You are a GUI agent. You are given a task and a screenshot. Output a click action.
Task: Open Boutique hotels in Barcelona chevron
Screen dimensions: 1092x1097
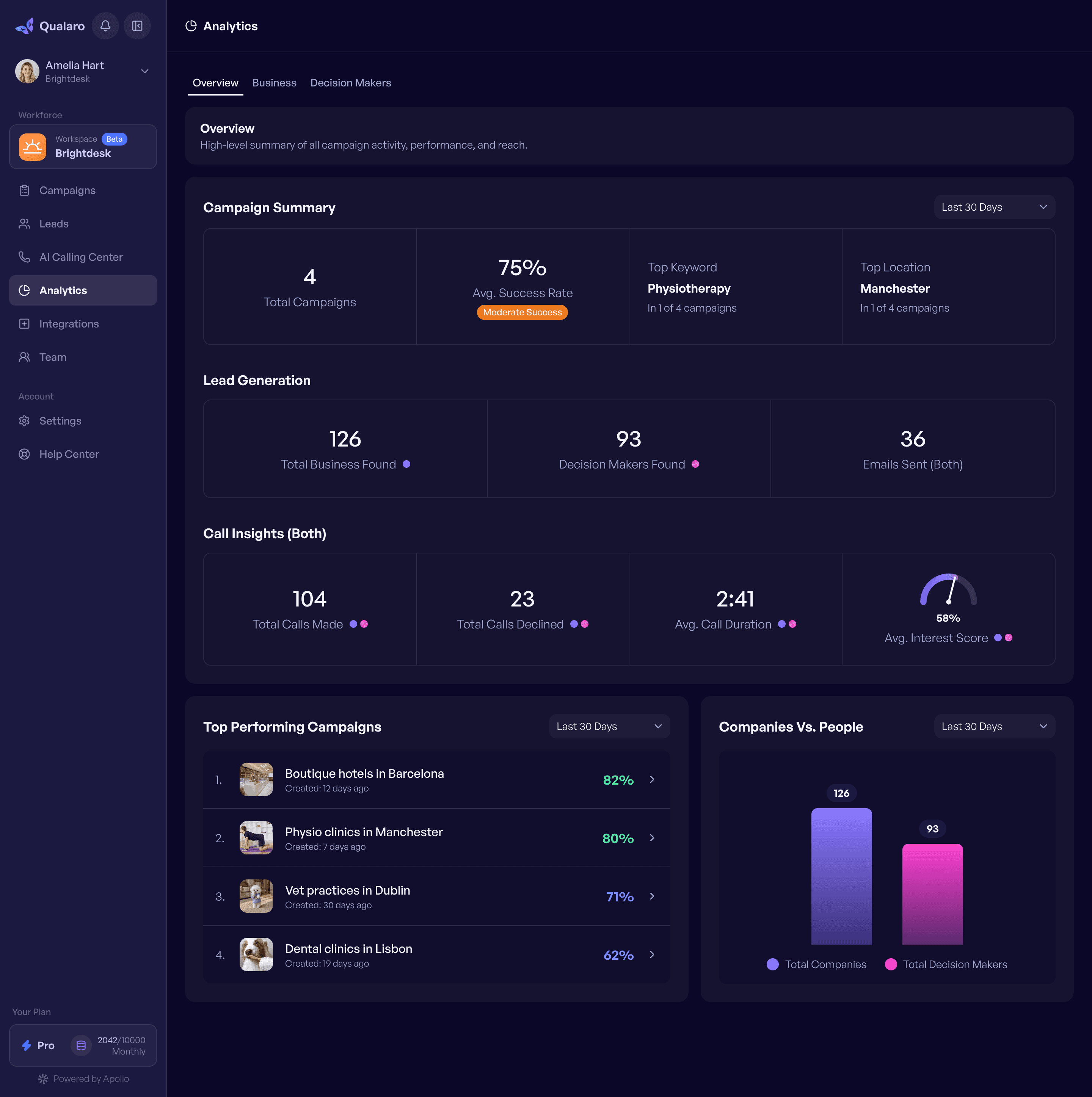tap(652, 780)
